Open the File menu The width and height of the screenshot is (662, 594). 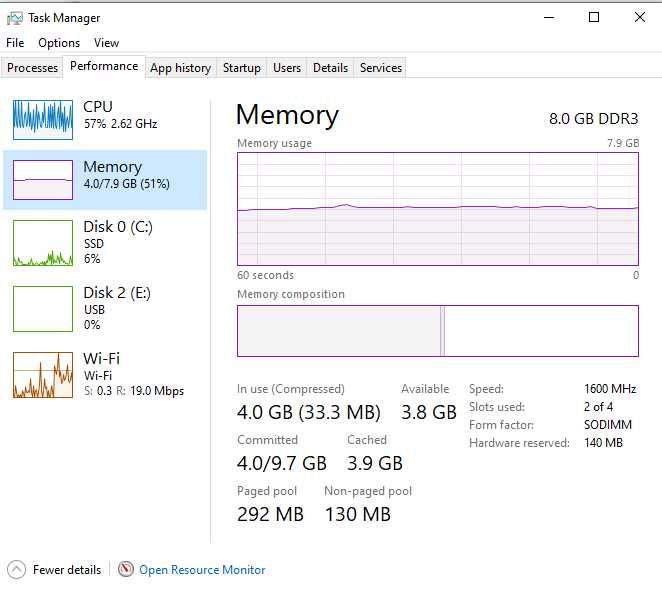[x=15, y=43]
